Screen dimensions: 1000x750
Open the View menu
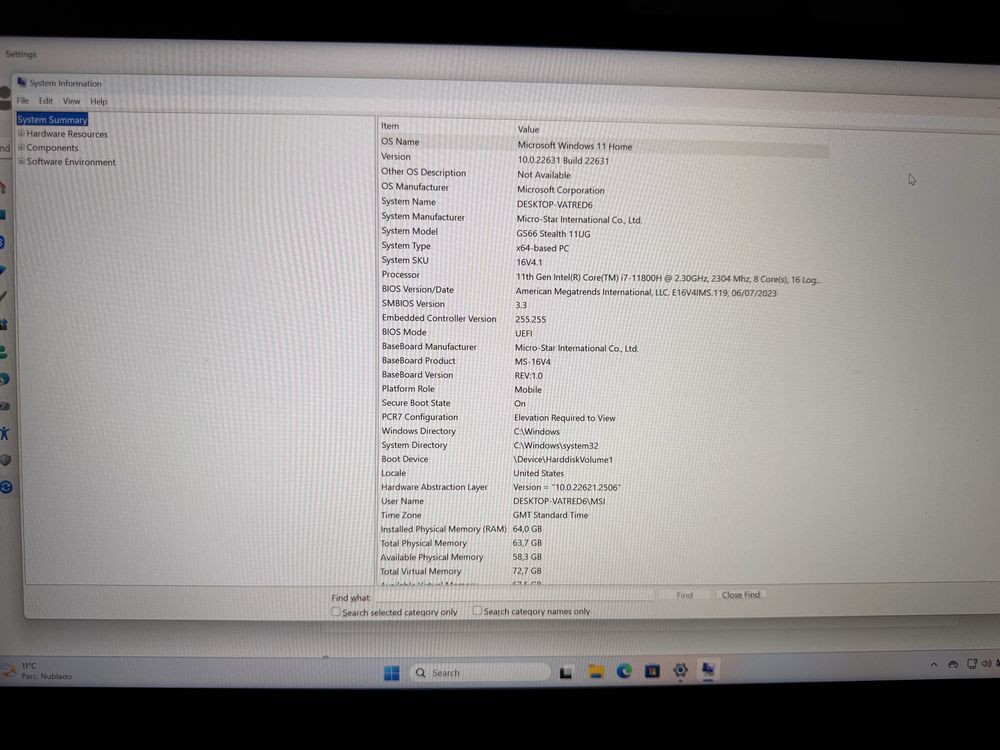coord(71,101)
